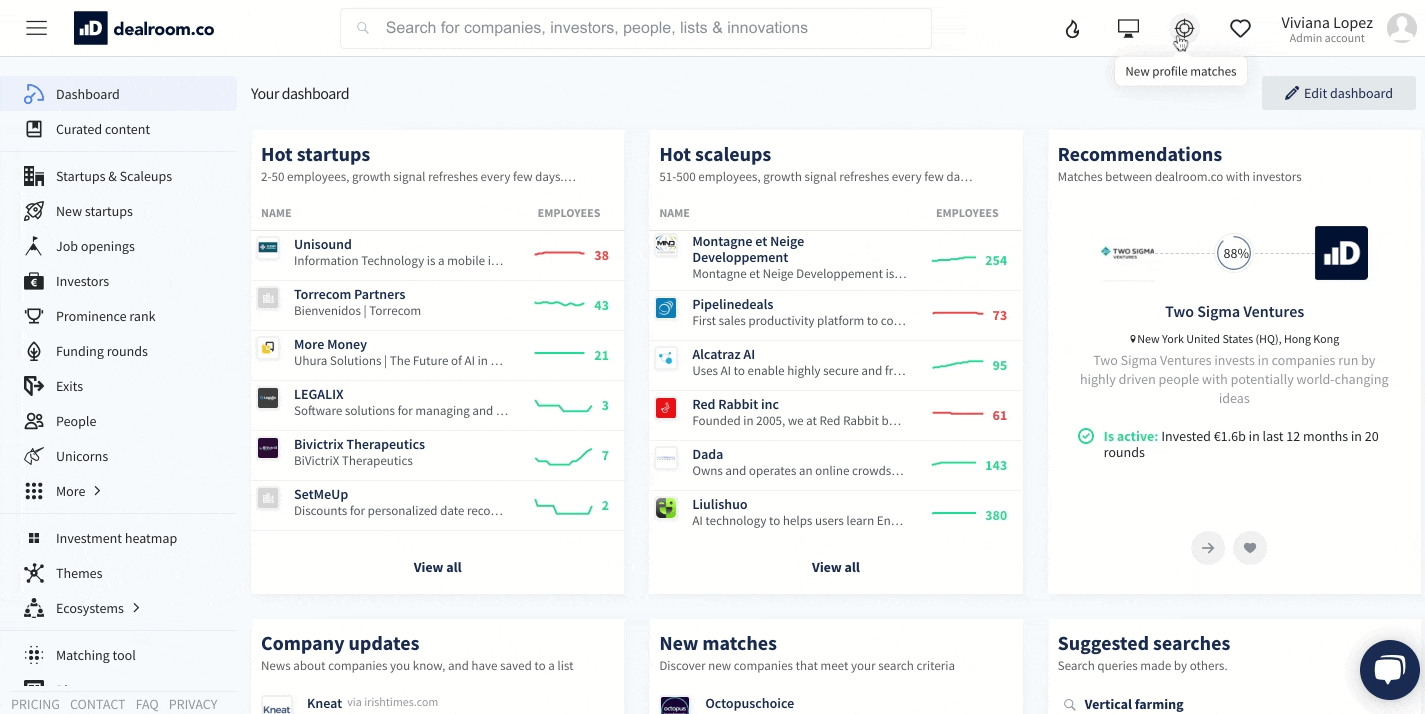Click the Red Rabbit inc logo
Image resolution: width=1425 pixels, height=714 pixels.
666,407
